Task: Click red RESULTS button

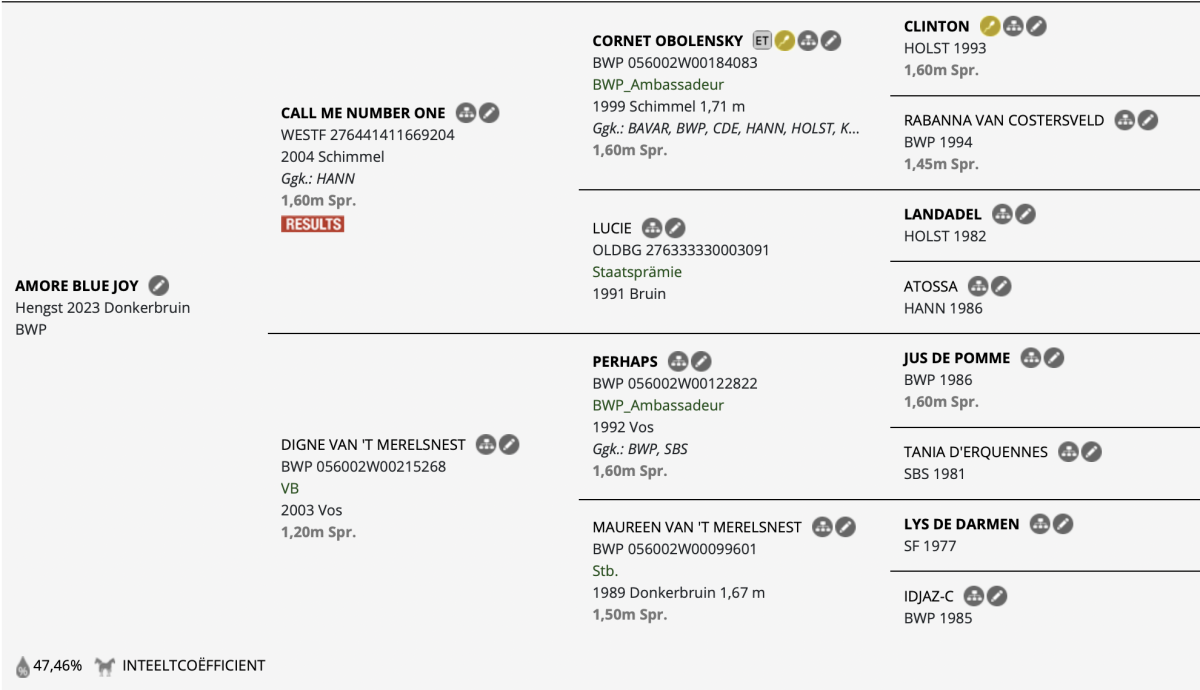Action: tap(312, 224)
